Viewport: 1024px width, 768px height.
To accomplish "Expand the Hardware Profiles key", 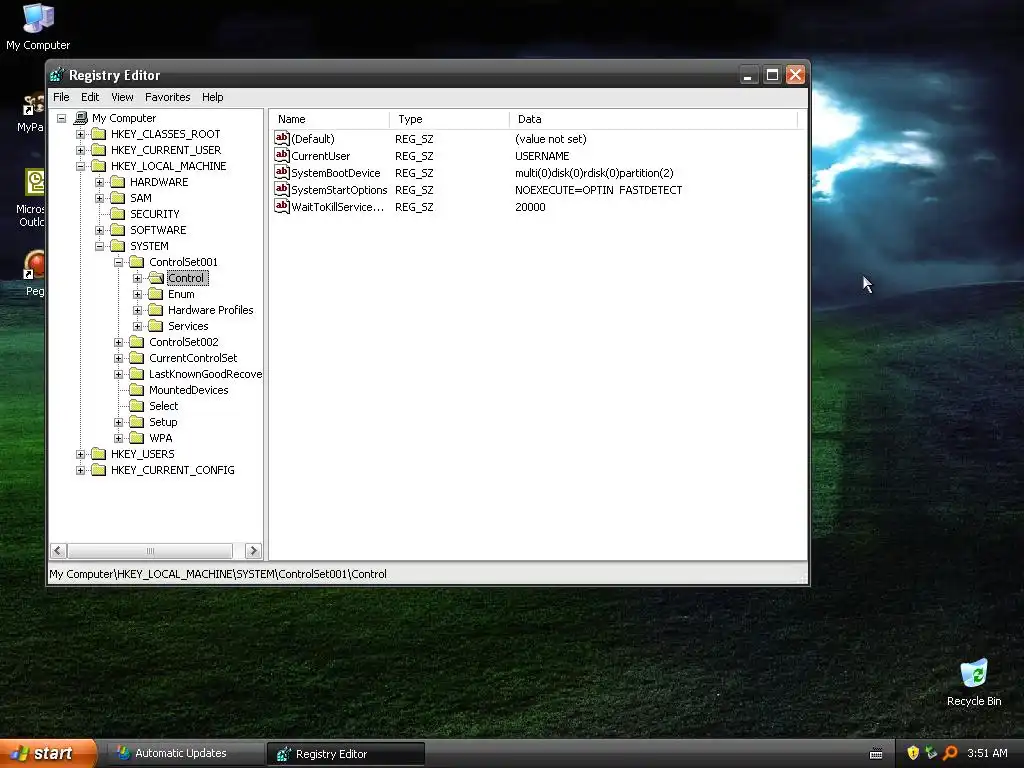I will (x=137, y=310).
